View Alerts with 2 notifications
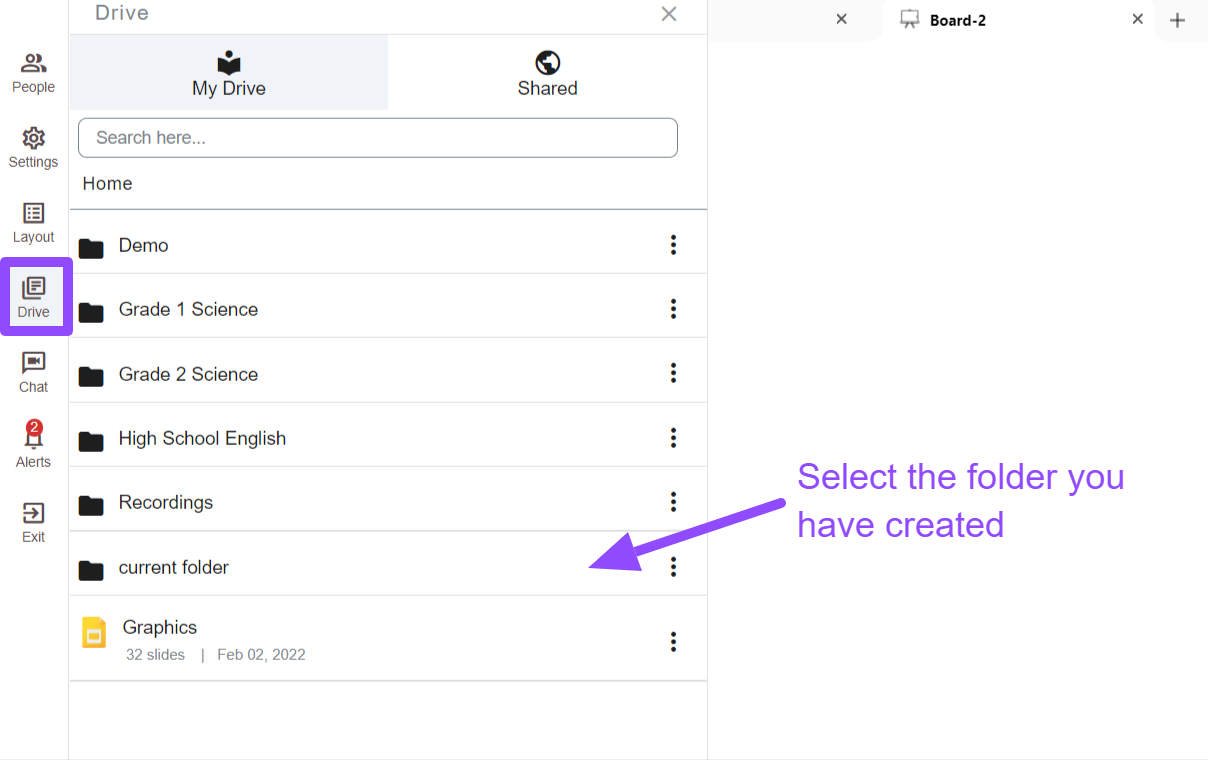This screenshot has height=760, width=1208. tap(33, 446)
